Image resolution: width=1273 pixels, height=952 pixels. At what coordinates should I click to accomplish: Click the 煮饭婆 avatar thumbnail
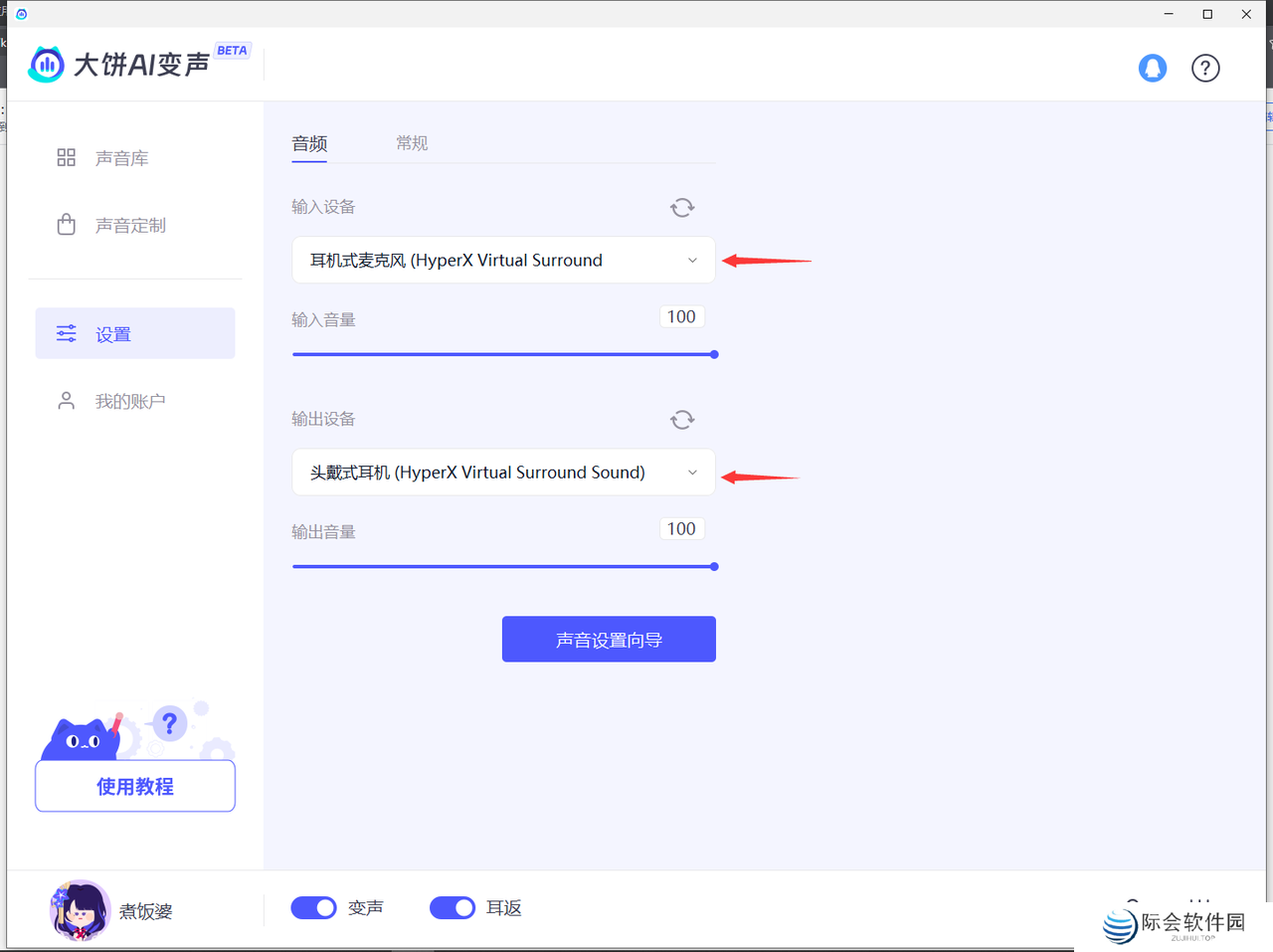[x=80, y=909]
